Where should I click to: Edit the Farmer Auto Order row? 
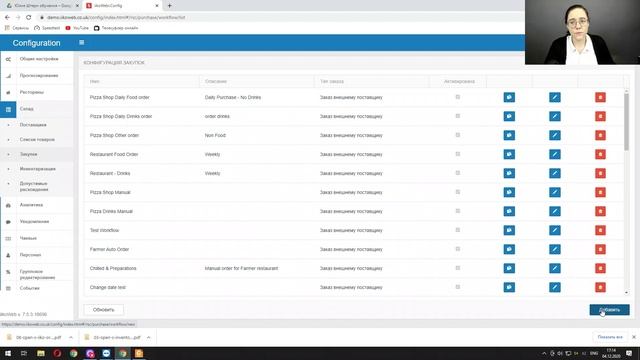(x=555, y=249)
